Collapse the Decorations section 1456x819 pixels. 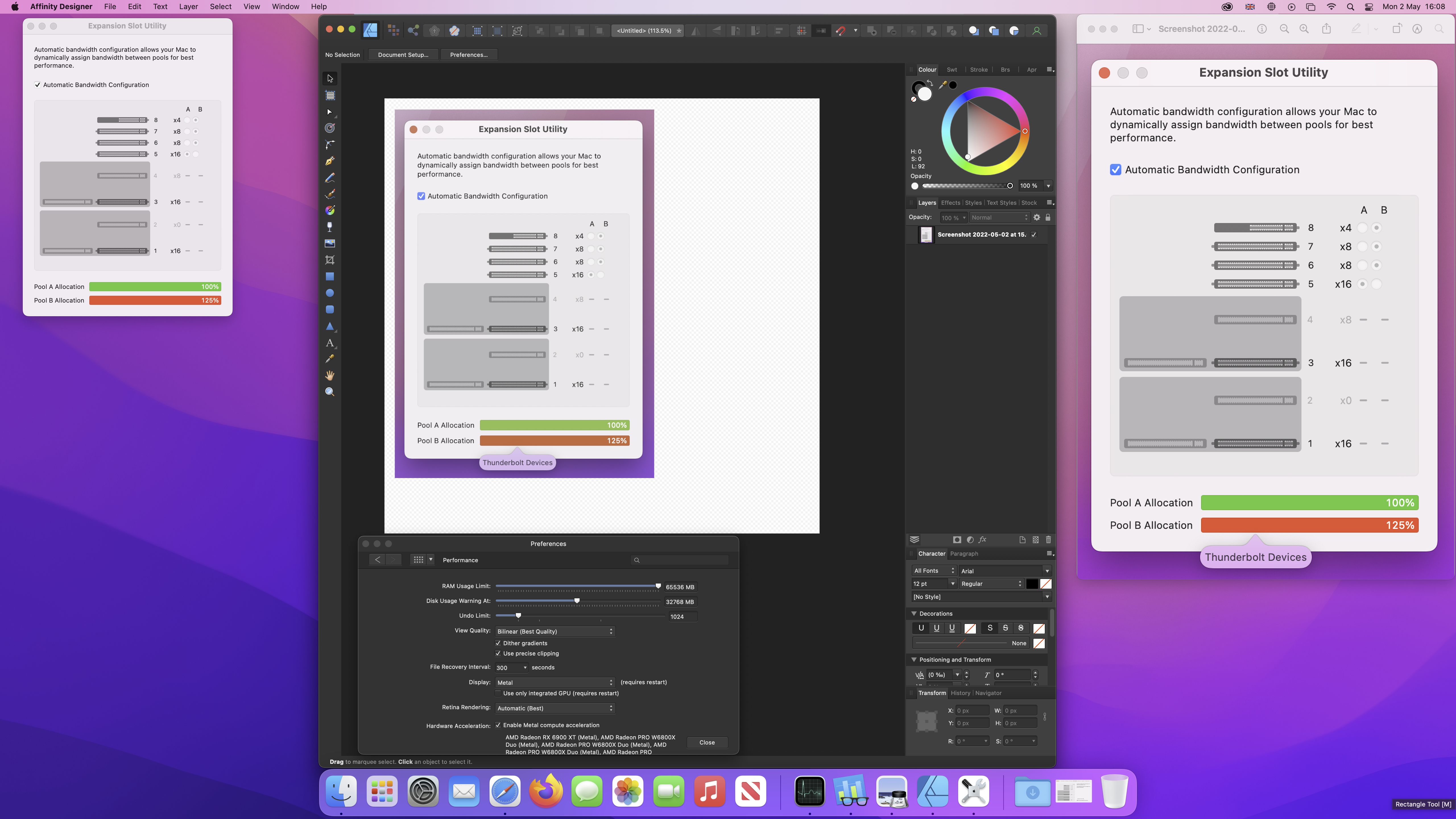[x=914, y=613]
